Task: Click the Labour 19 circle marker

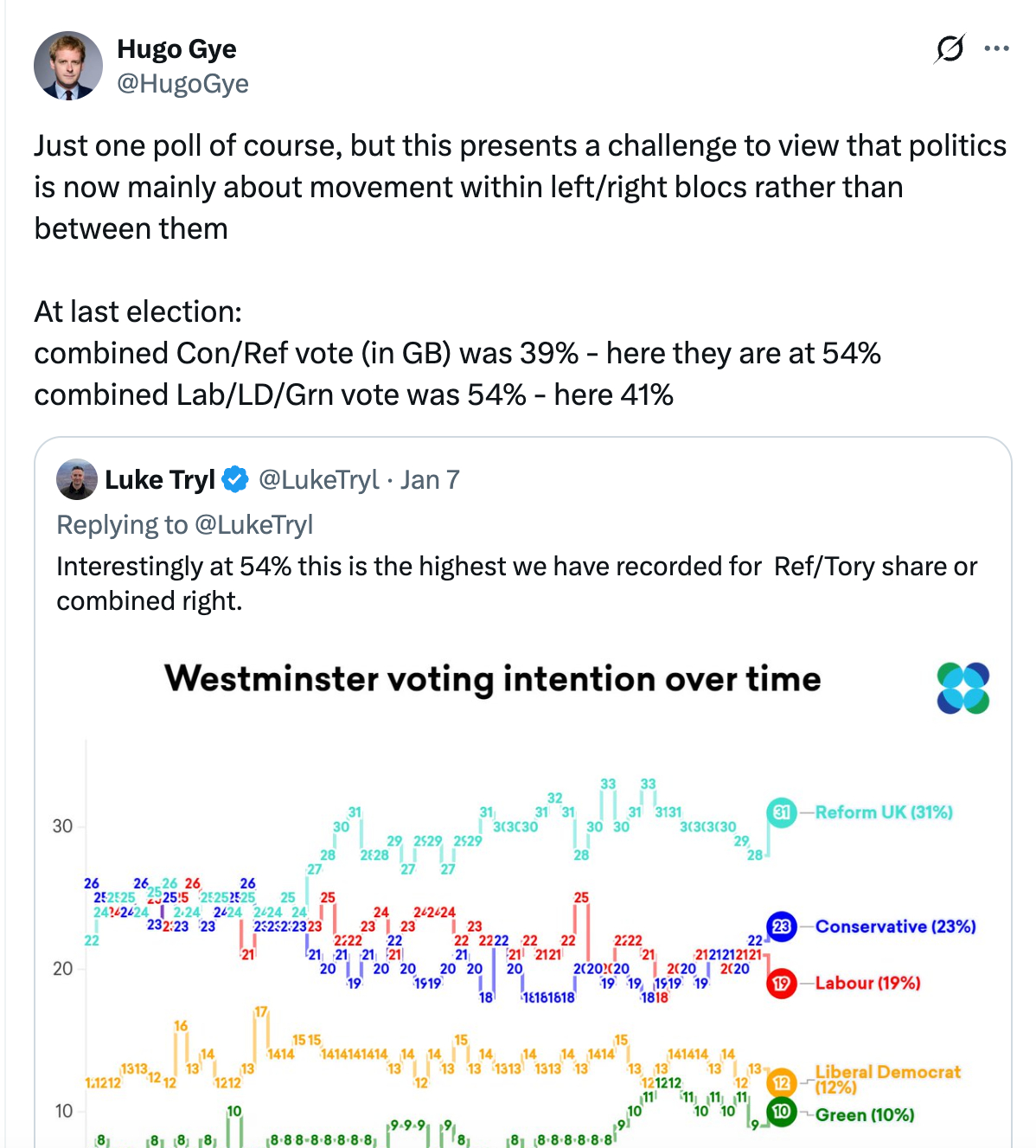Action: 782,984
